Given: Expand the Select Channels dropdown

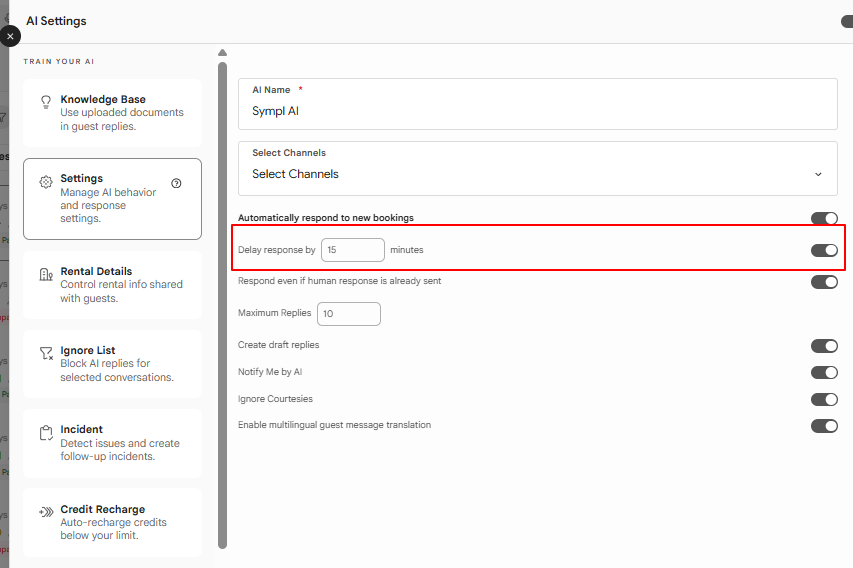Looking at the screenshot, I should [537, 169].
